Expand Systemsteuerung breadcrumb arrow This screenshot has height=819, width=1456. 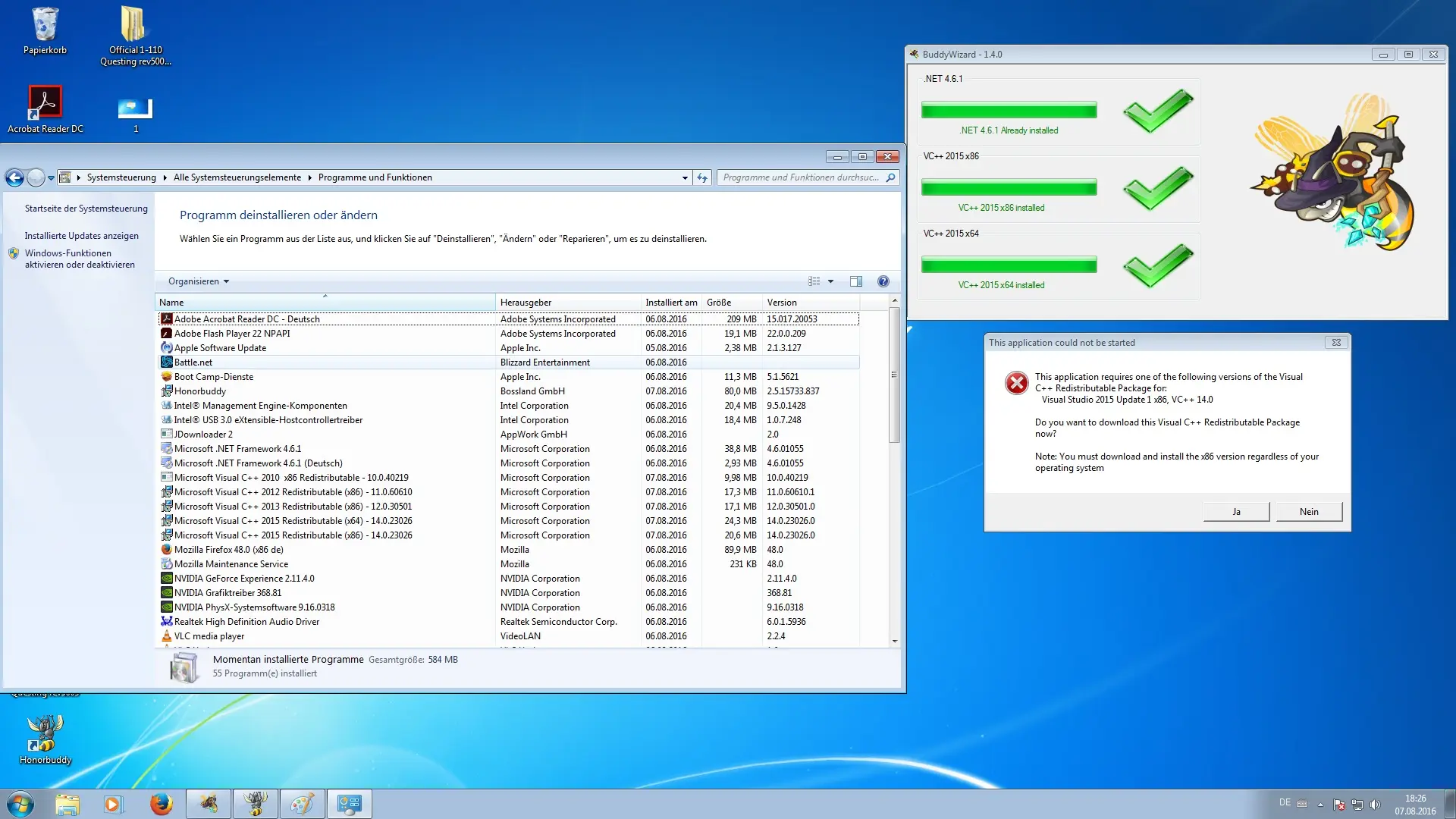pos(165,177)
